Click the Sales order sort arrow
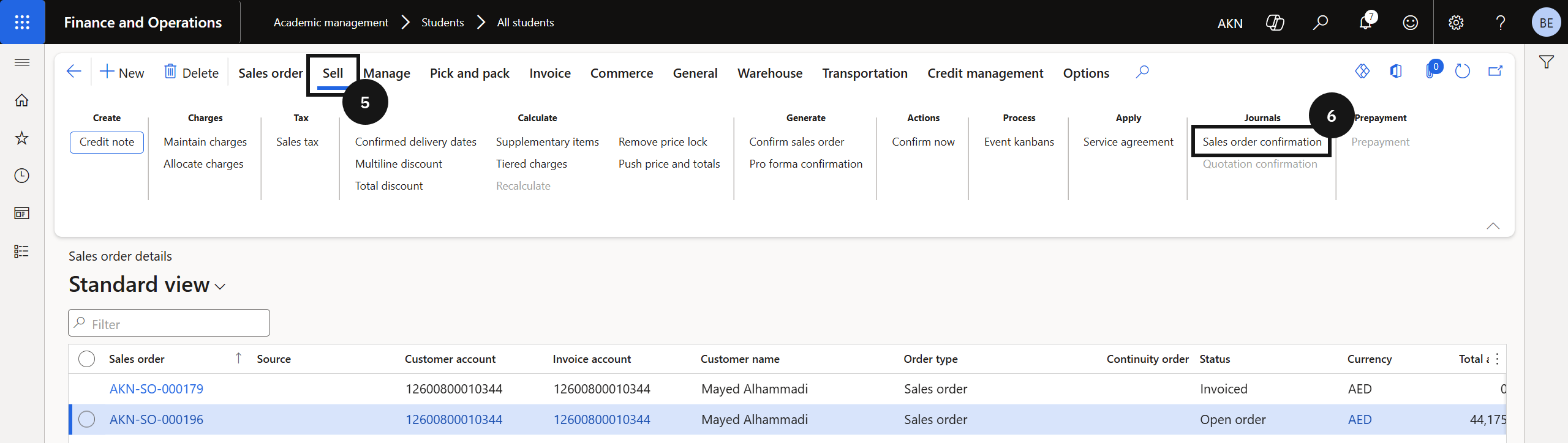 [238, 358]
